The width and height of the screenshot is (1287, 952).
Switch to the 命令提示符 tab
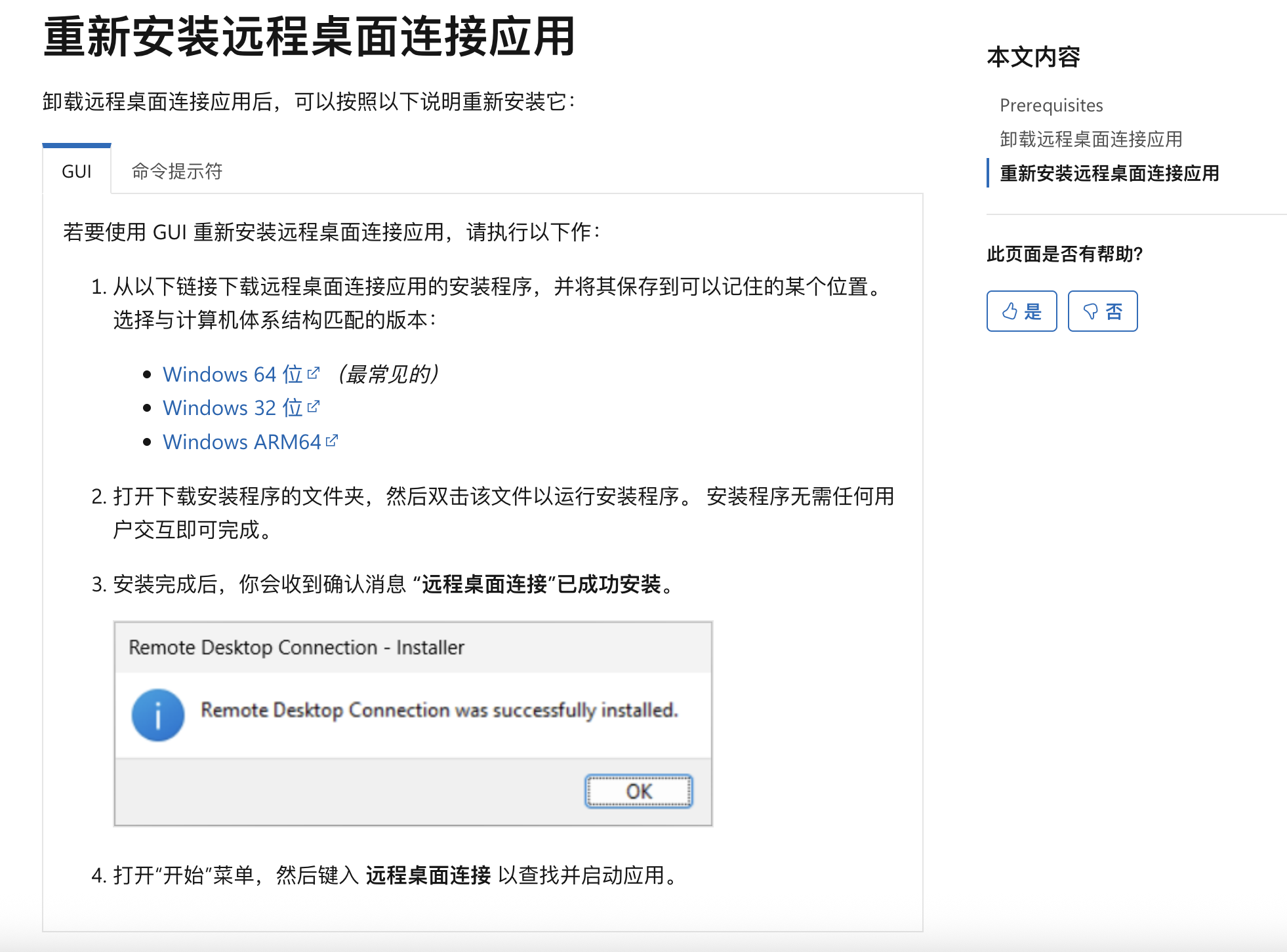tap(177, 171)
